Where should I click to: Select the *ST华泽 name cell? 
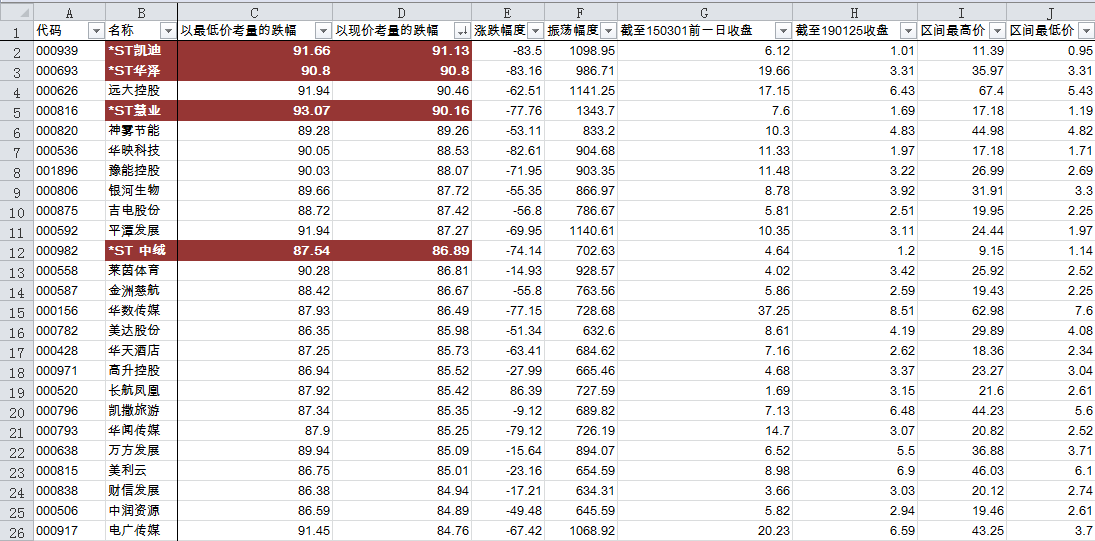pos(142,71)
